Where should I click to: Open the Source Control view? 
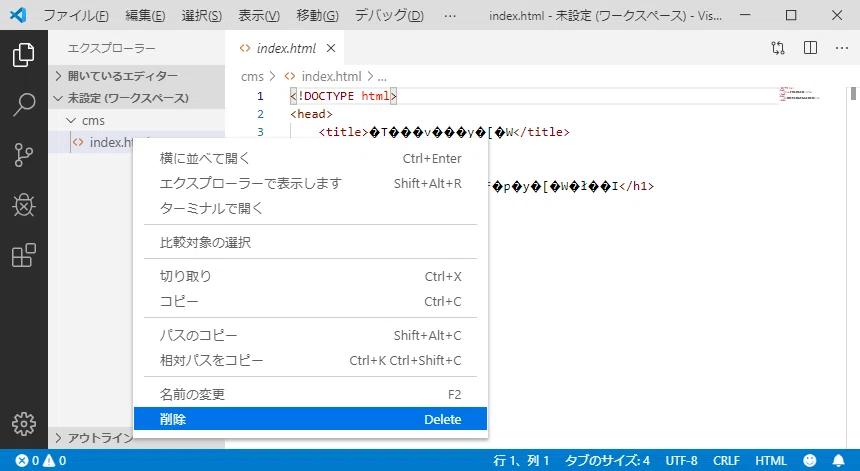tap(24, 155)
